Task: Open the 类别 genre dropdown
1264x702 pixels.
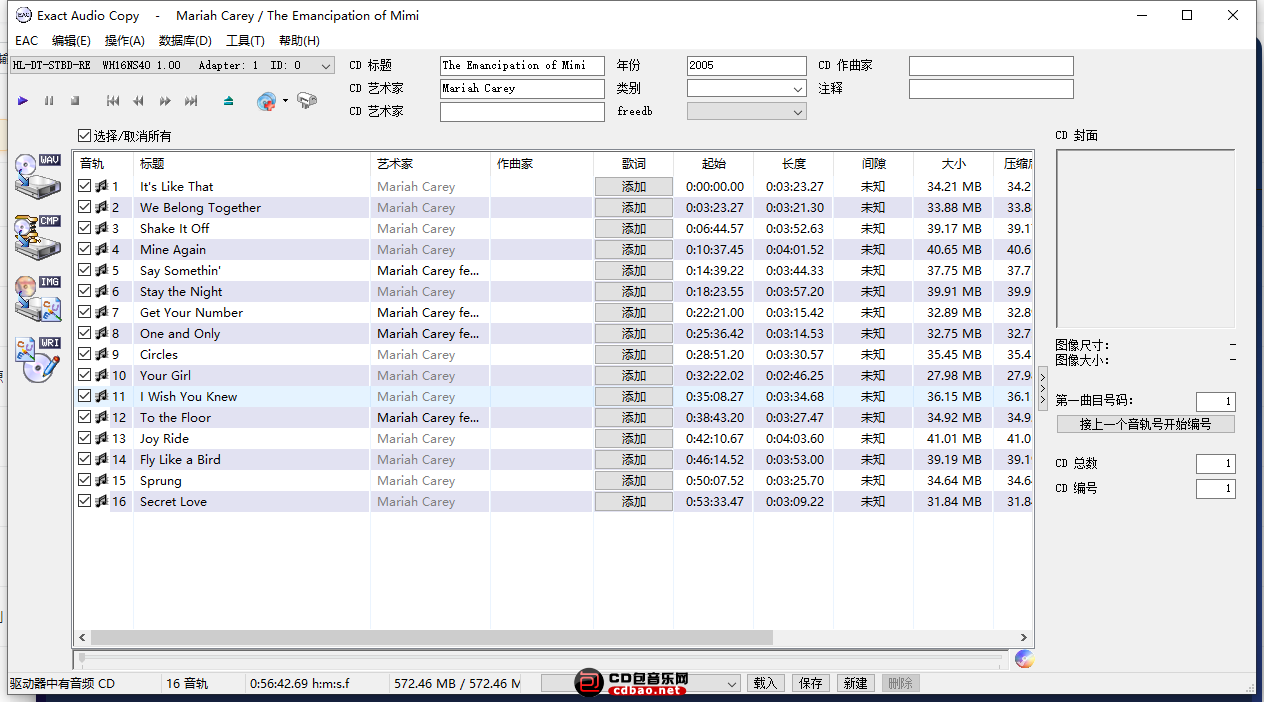Action: [746, 89]
